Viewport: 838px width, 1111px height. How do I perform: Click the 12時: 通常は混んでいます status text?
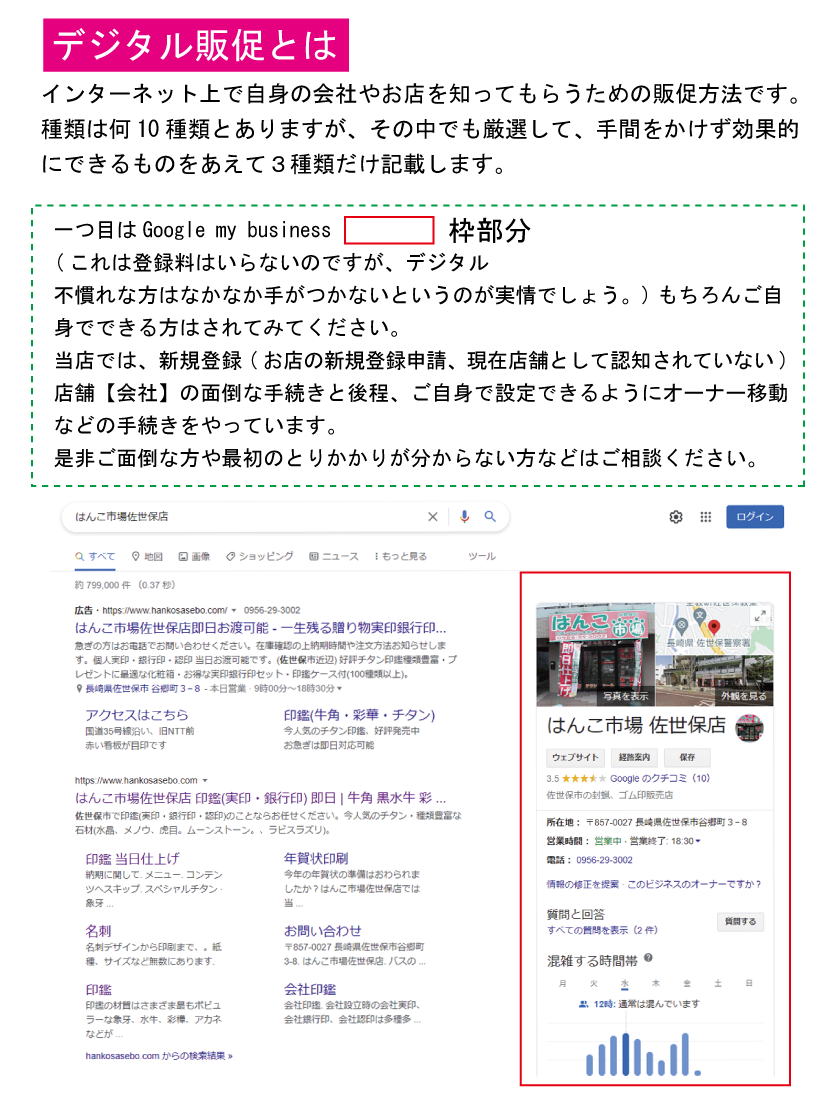[639, 1004]
